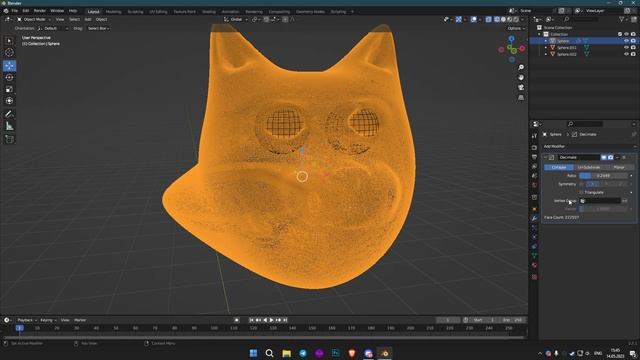
Task: Toggle Collection viewport visibility eye
Action: pos(626,34)
